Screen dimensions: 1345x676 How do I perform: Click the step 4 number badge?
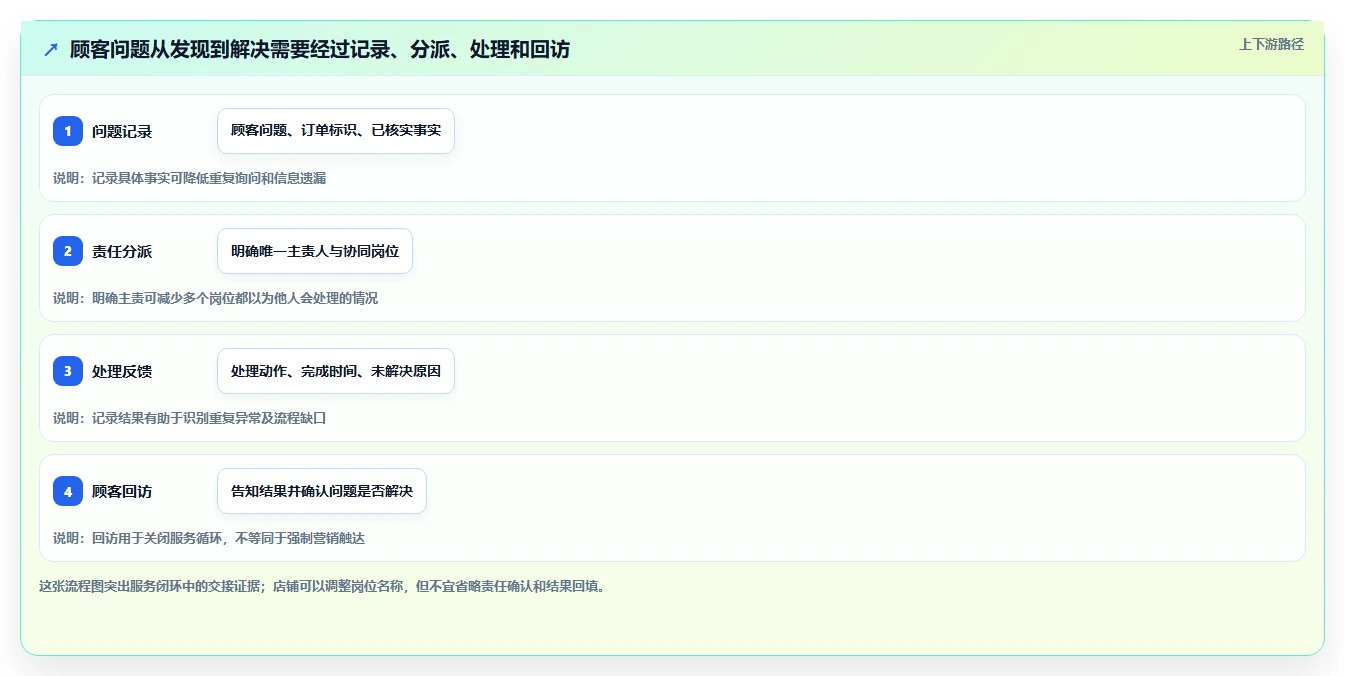point(68,491)
